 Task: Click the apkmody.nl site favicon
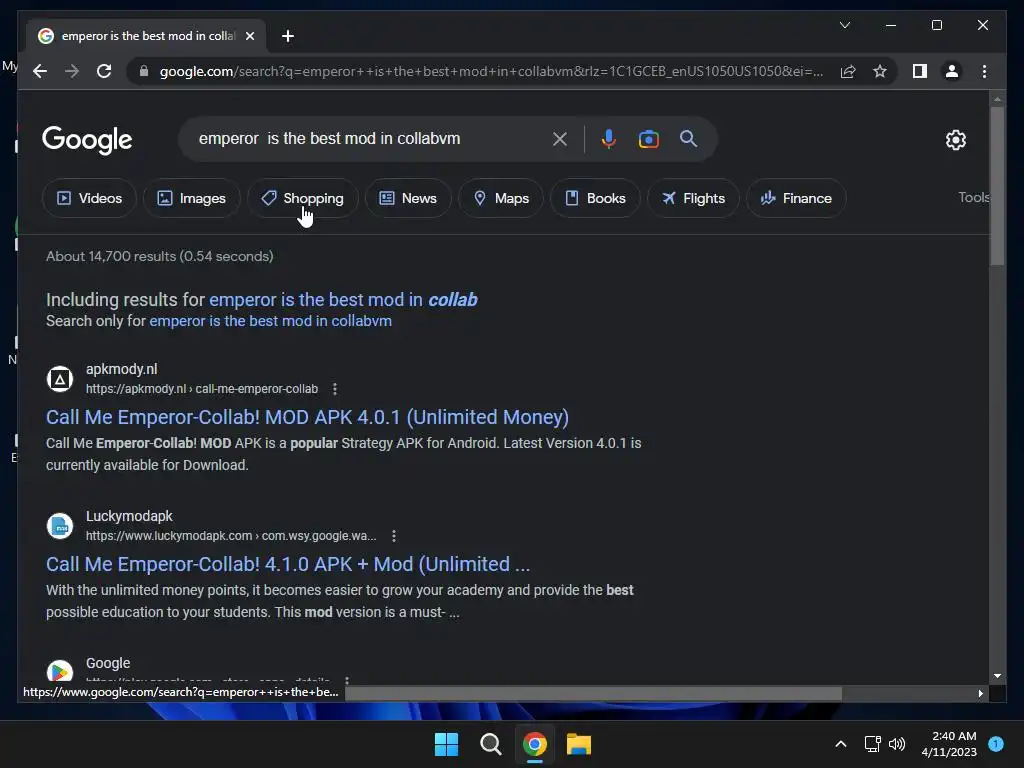pos(60,379)
